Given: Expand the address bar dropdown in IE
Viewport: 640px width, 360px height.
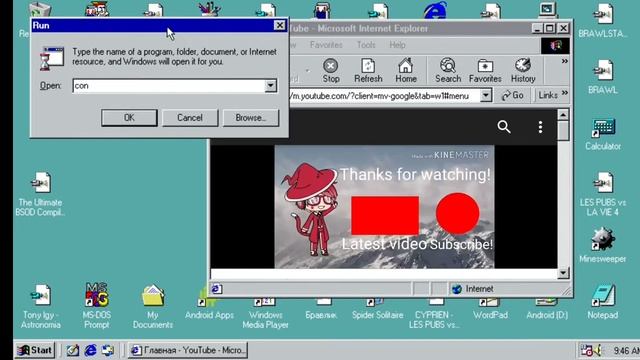Looking at the screenshot, I should point(486,96).
